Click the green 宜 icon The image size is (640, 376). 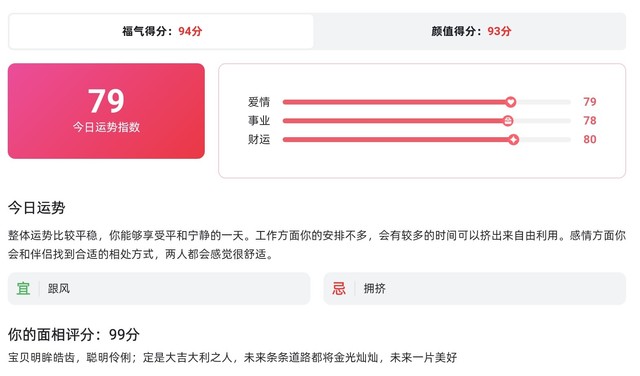click(23, 289)
